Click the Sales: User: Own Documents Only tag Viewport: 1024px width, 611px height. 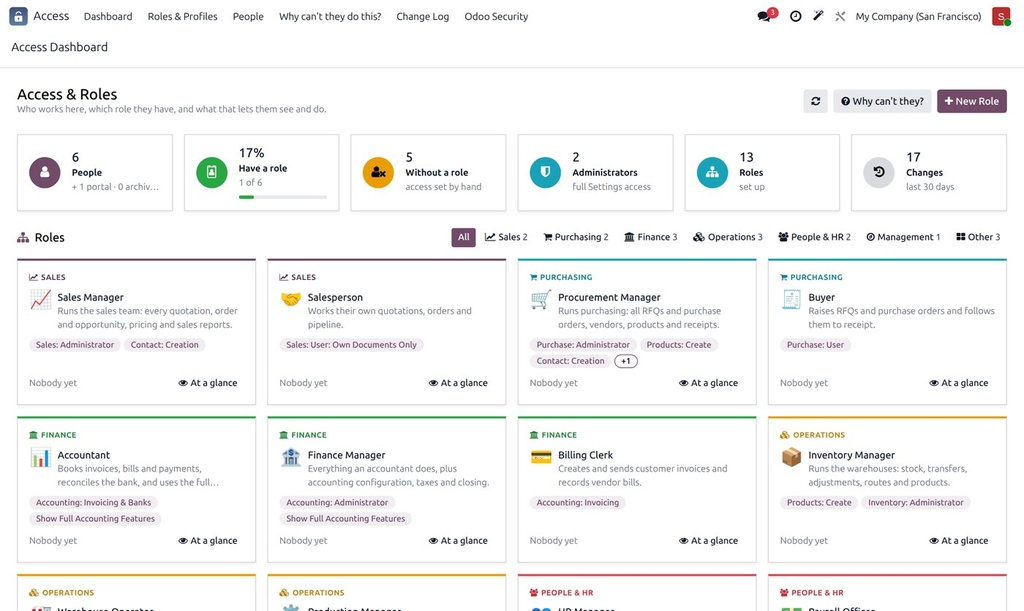[x=351, y=345]
